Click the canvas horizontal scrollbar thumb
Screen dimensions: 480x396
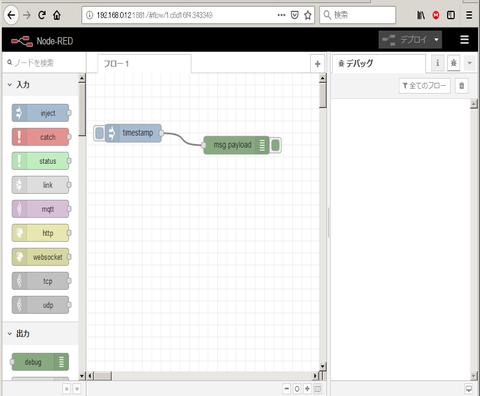(x=103, y=376)
